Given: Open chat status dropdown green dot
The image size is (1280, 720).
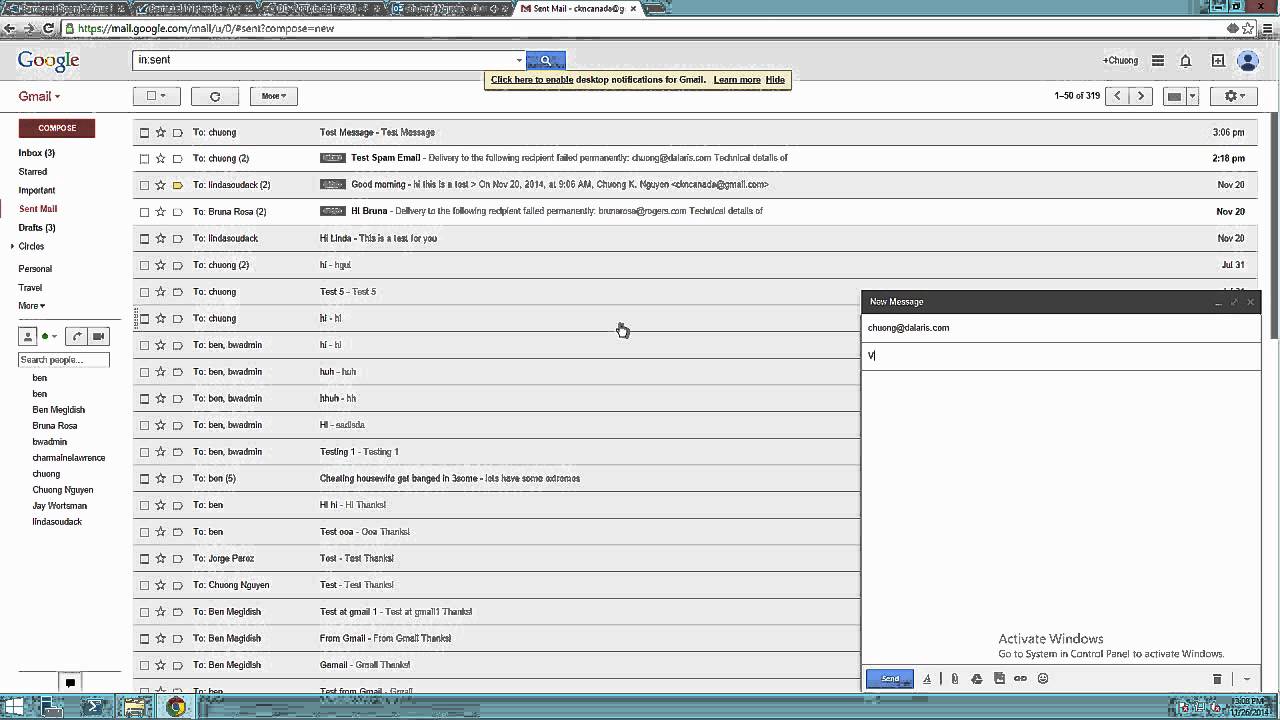Looking at the screenshot, I should point(49,336).
